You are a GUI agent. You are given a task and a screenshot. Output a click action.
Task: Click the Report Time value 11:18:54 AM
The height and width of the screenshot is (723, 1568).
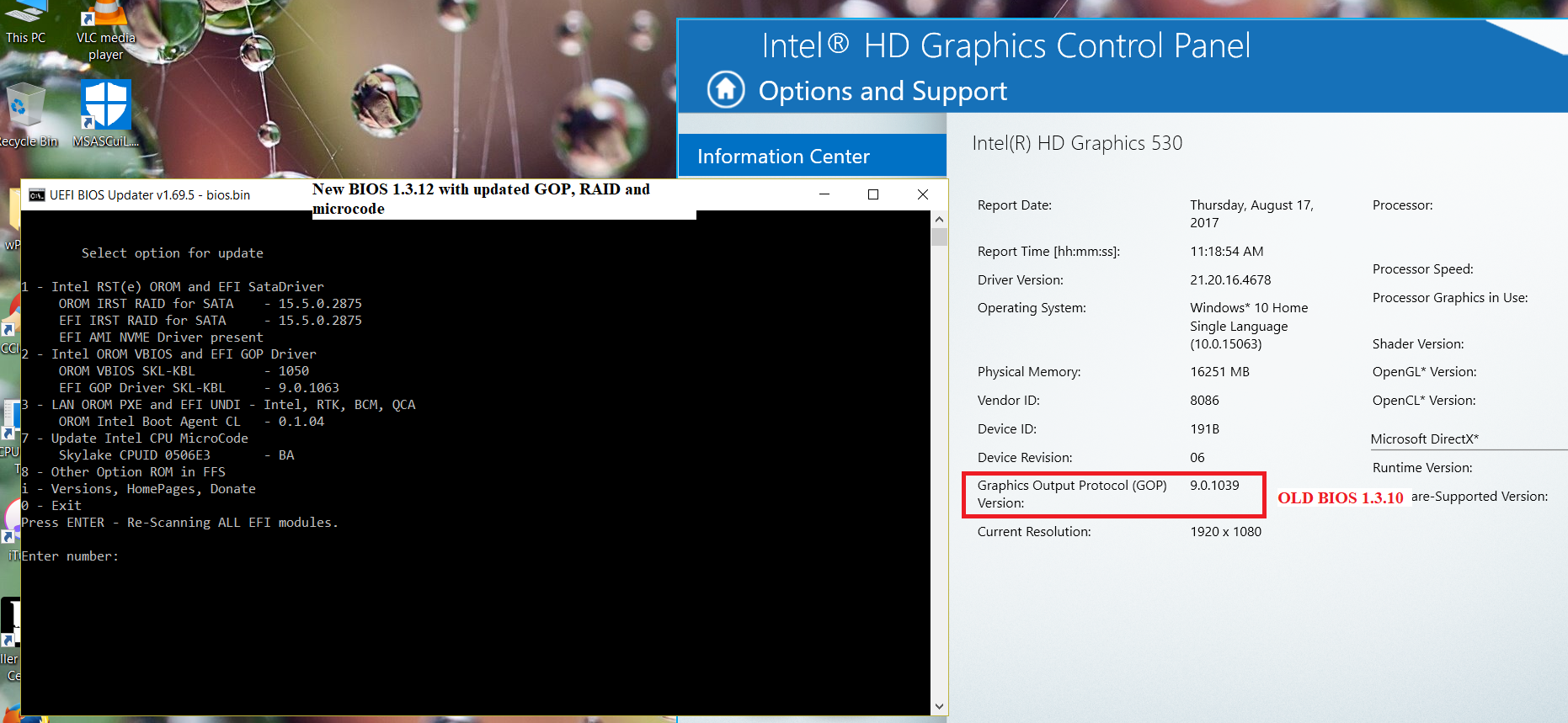pos(1226,252)
